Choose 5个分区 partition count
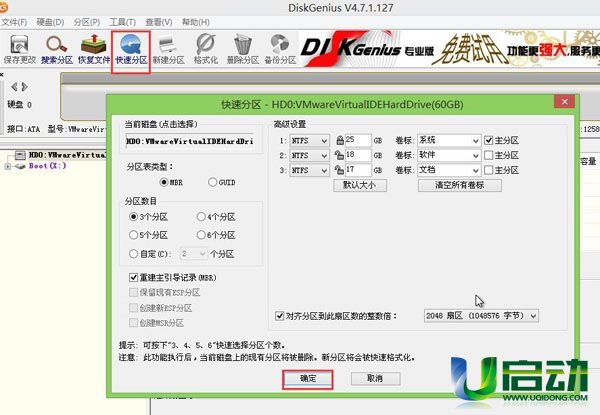 click(133, 235)
